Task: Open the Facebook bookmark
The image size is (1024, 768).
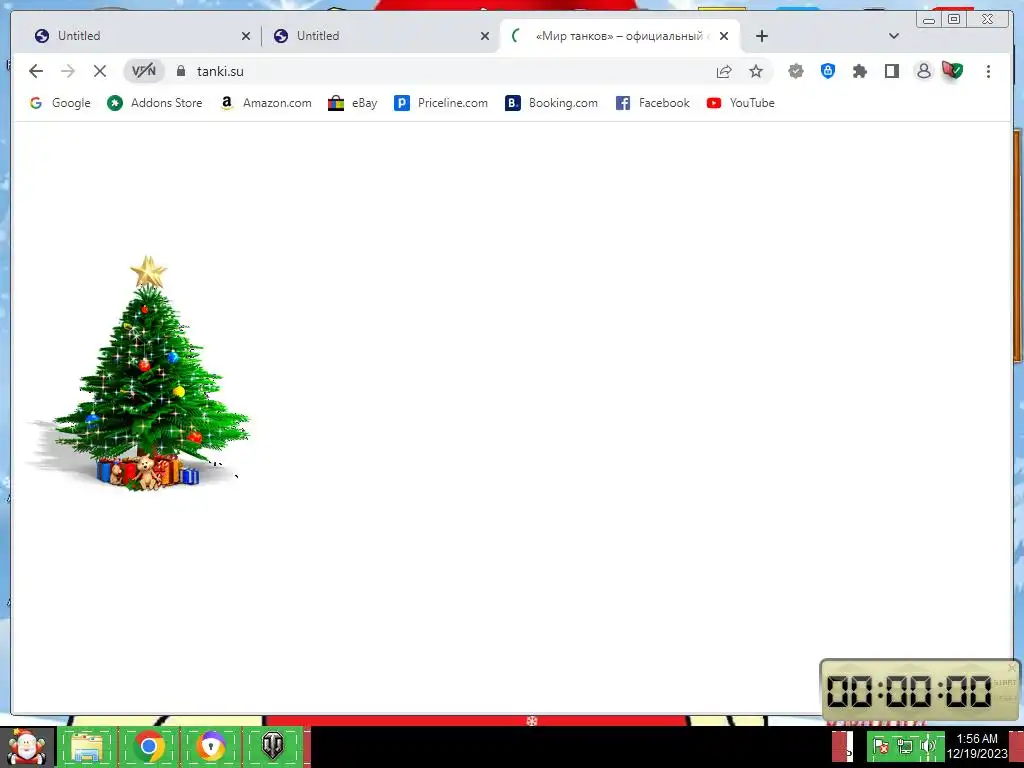Action: (652, 103)
